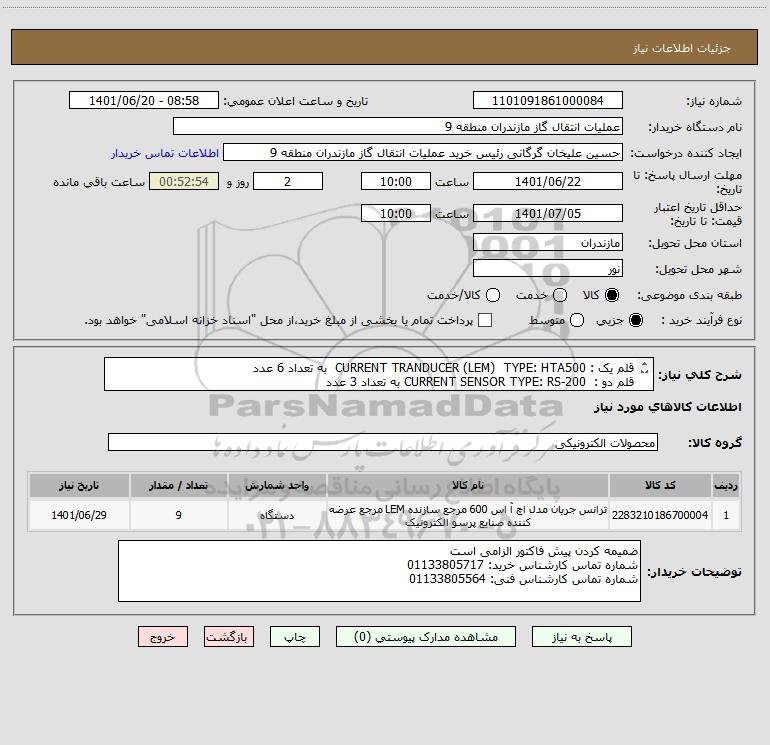
Task: Choose the جزیی purchase type radio
Action: [635, 320]
